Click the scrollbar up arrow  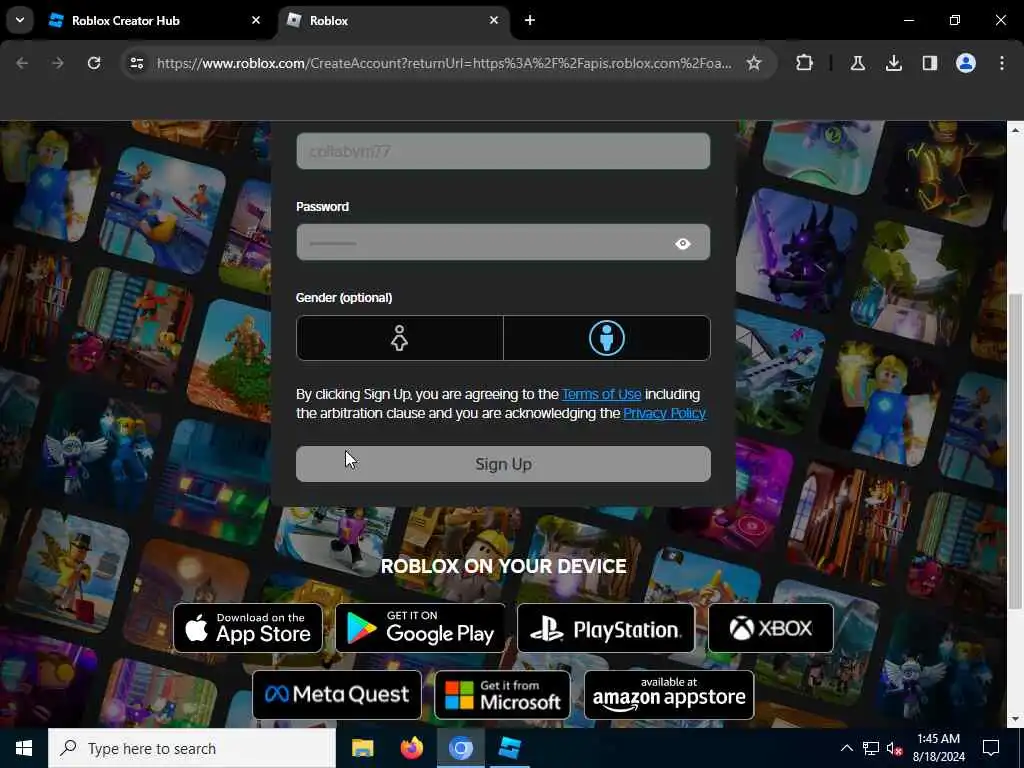[x=1015, y=130]
